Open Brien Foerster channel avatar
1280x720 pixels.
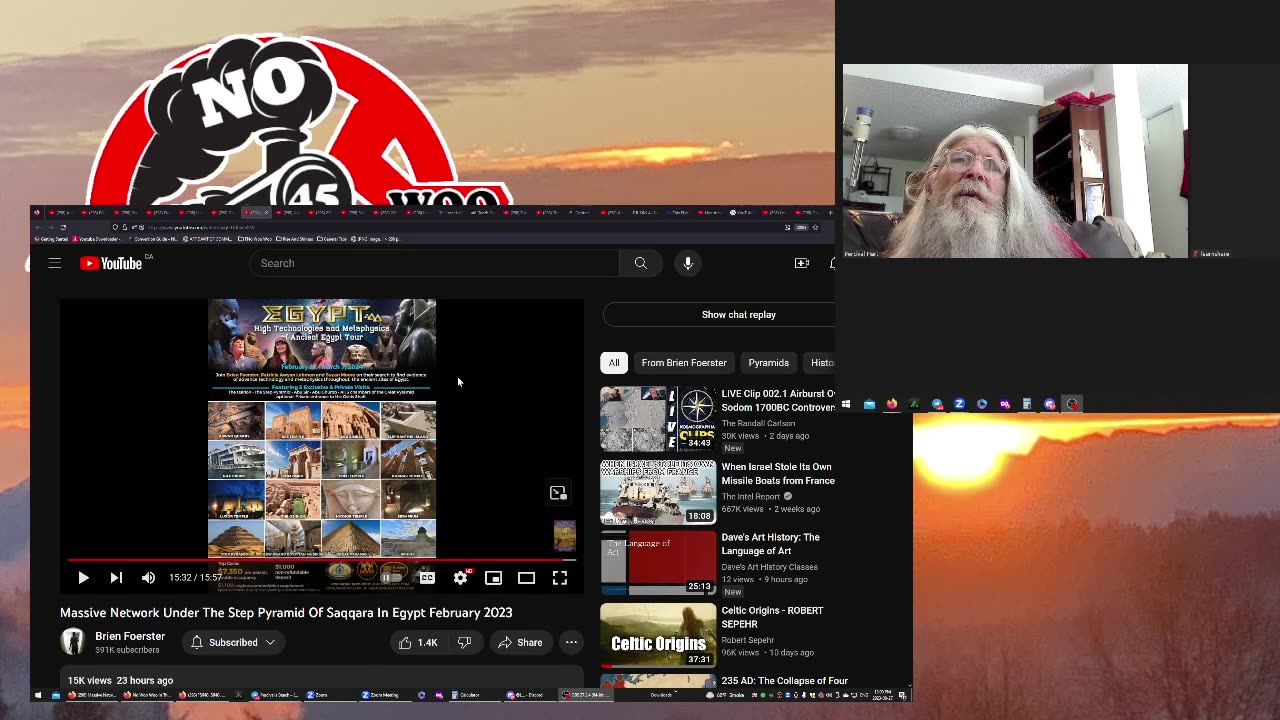[x=73, y=642]
